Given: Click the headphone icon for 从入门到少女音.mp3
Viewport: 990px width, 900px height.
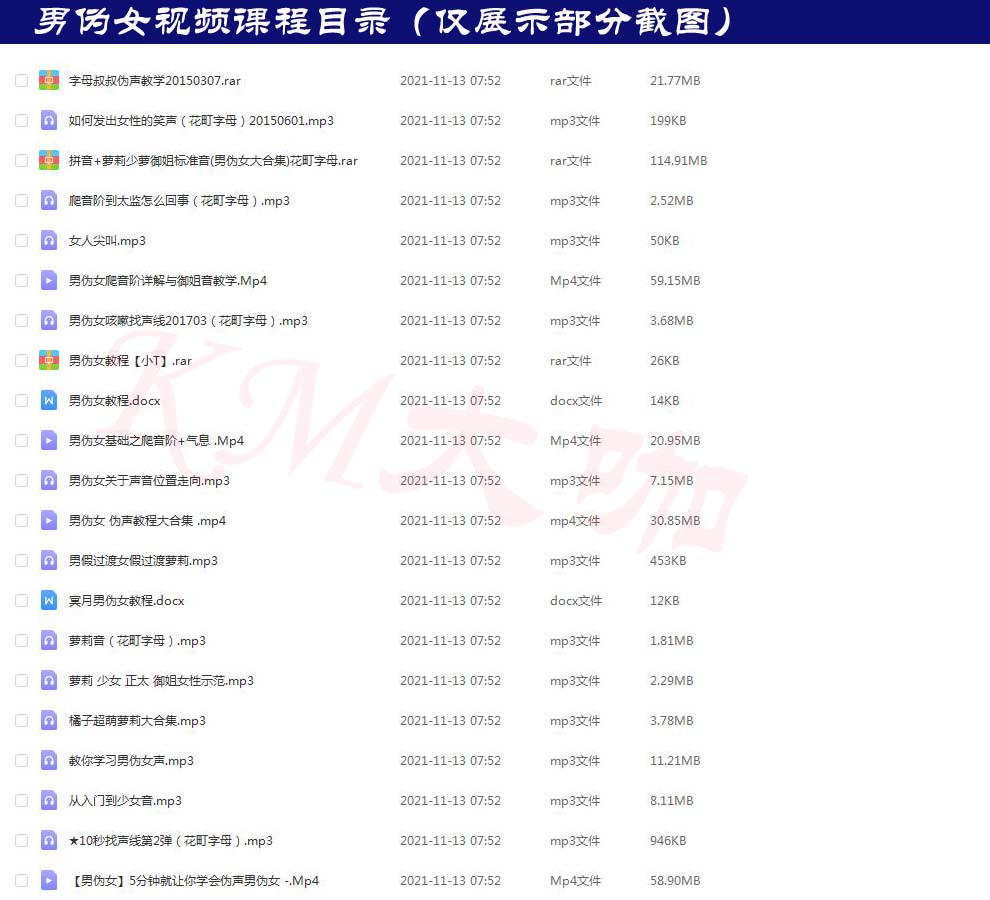Looking at the screenshot, I should (48, 800).
